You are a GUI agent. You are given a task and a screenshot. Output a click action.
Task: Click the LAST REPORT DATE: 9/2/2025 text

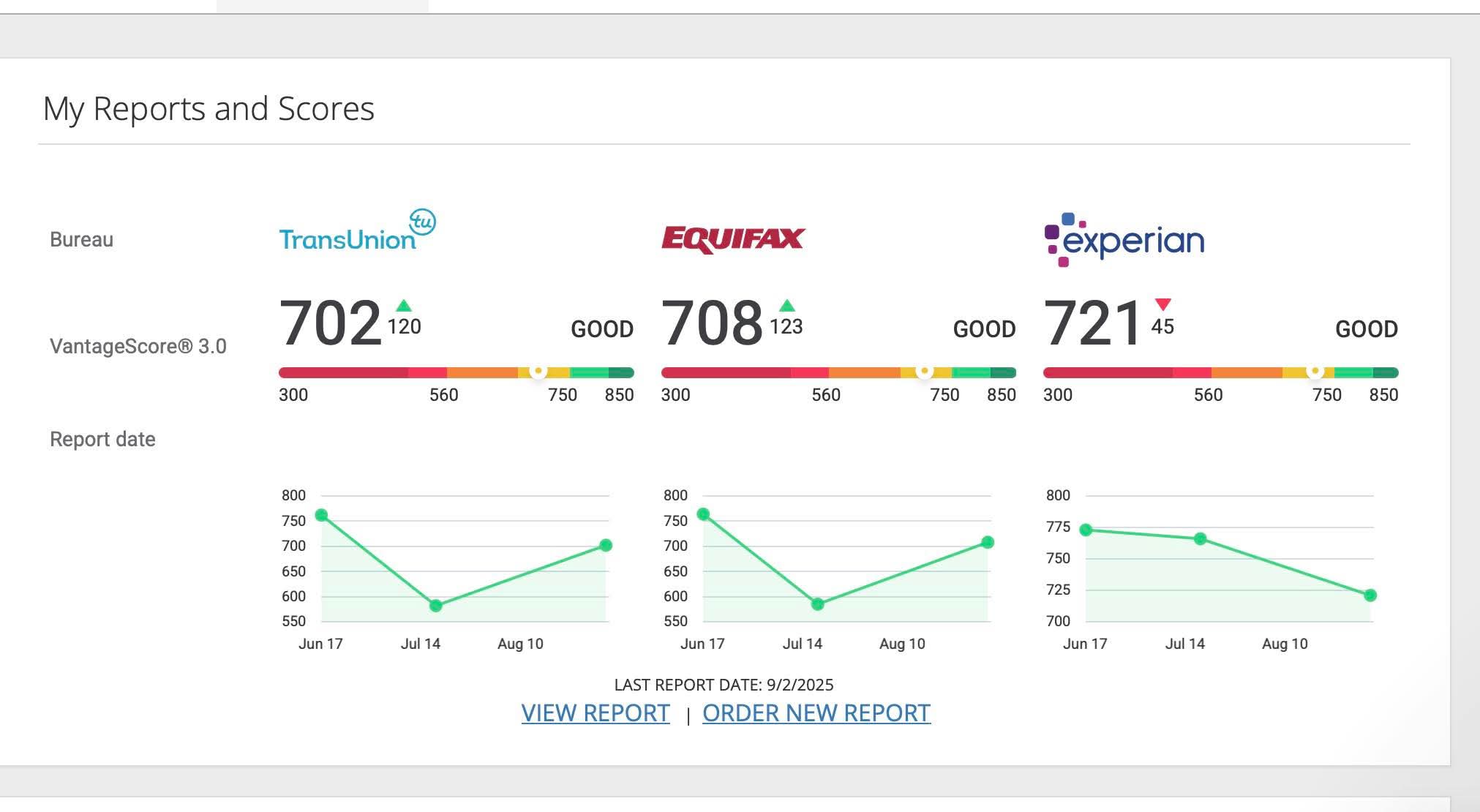tap(724, 685)
